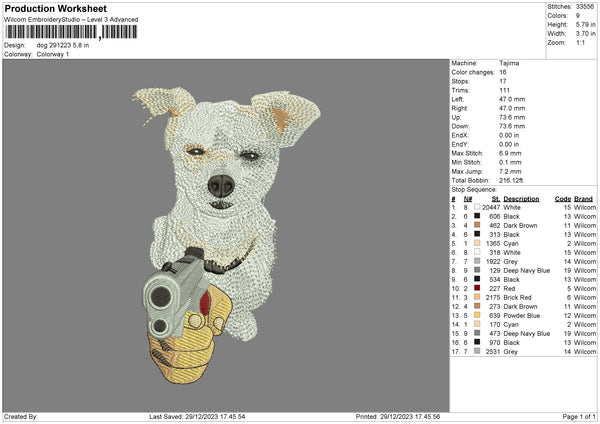
Task: Click the Max Jump value 7.2 mm
Action: coord(510,171)
